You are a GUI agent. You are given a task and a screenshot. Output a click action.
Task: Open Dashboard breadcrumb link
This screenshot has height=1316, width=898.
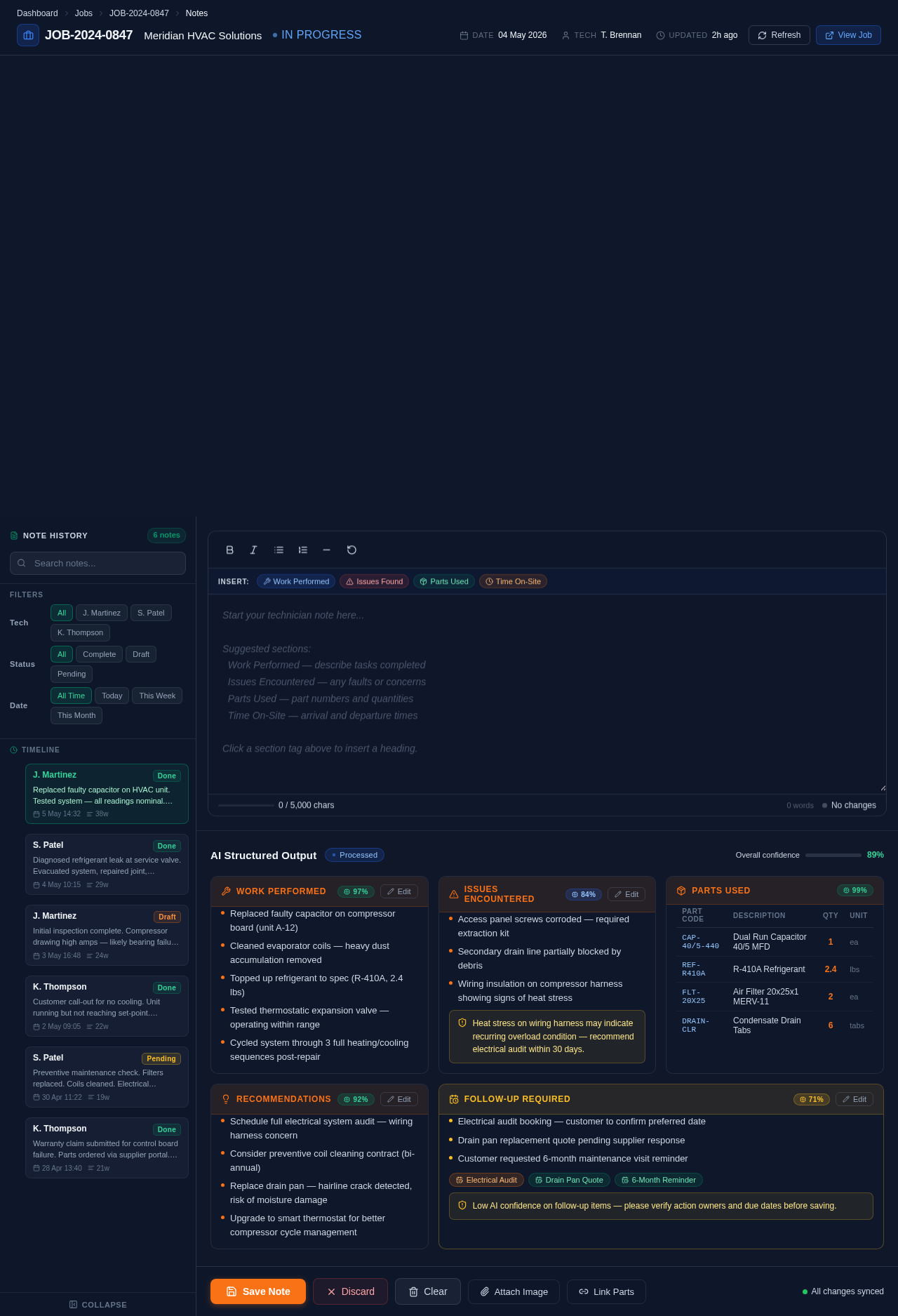pyautogui.click(x=37, y=13)
